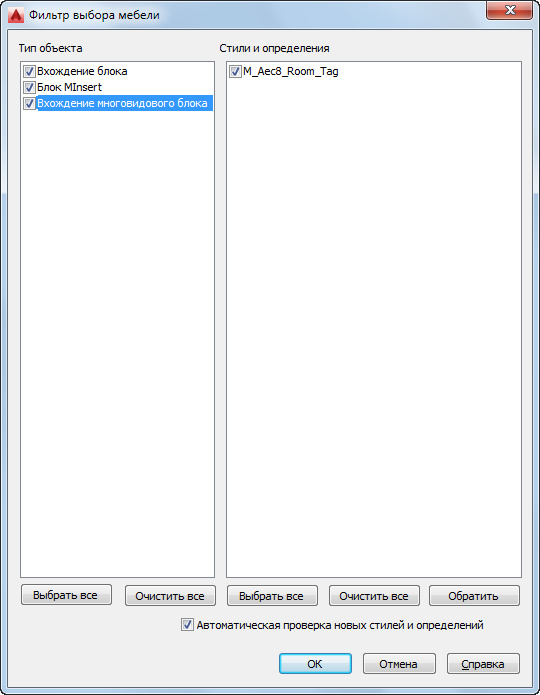Toggle the Вхождение многовидового блока checkbox

point(29,103)
